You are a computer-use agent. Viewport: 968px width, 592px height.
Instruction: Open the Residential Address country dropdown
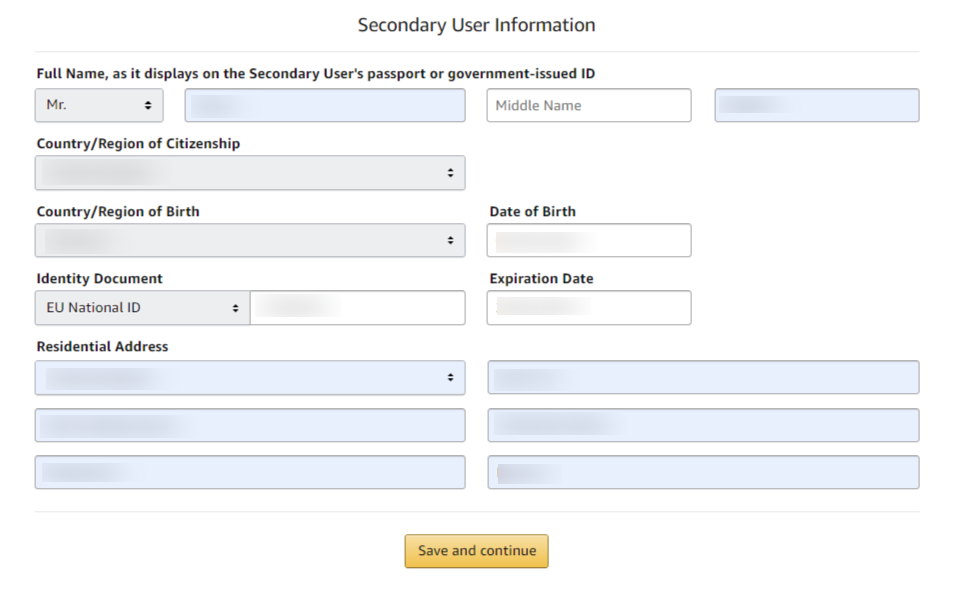[x=250, y=377]
